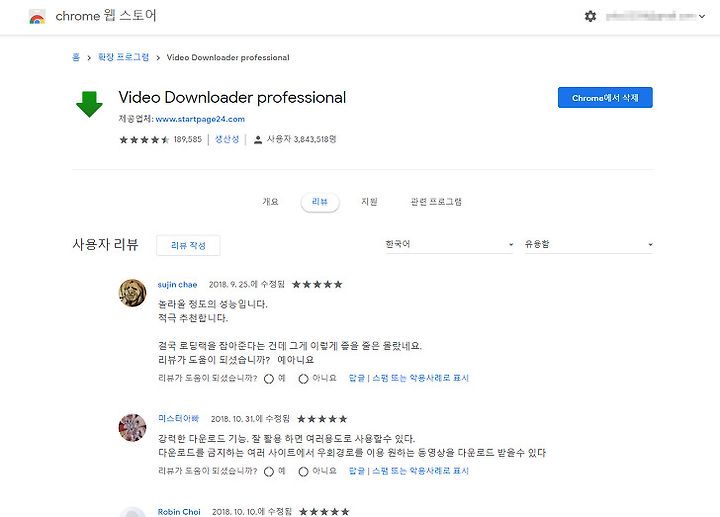720x517 pixels.
Task: Expand the account menu chevron
Action: coord(702,17)
